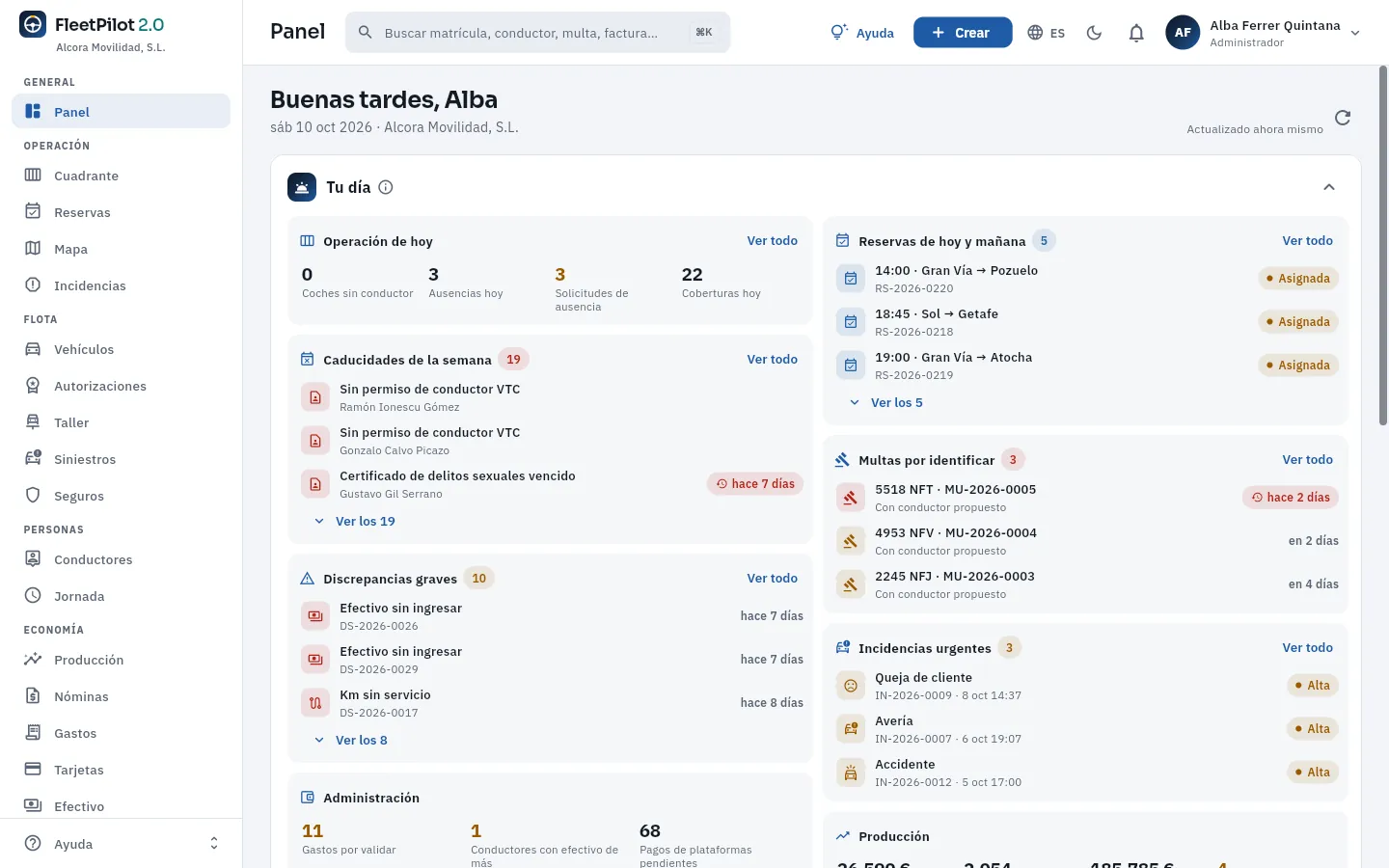Click calendar icon for RS-2026-0220

click(851, 279)
